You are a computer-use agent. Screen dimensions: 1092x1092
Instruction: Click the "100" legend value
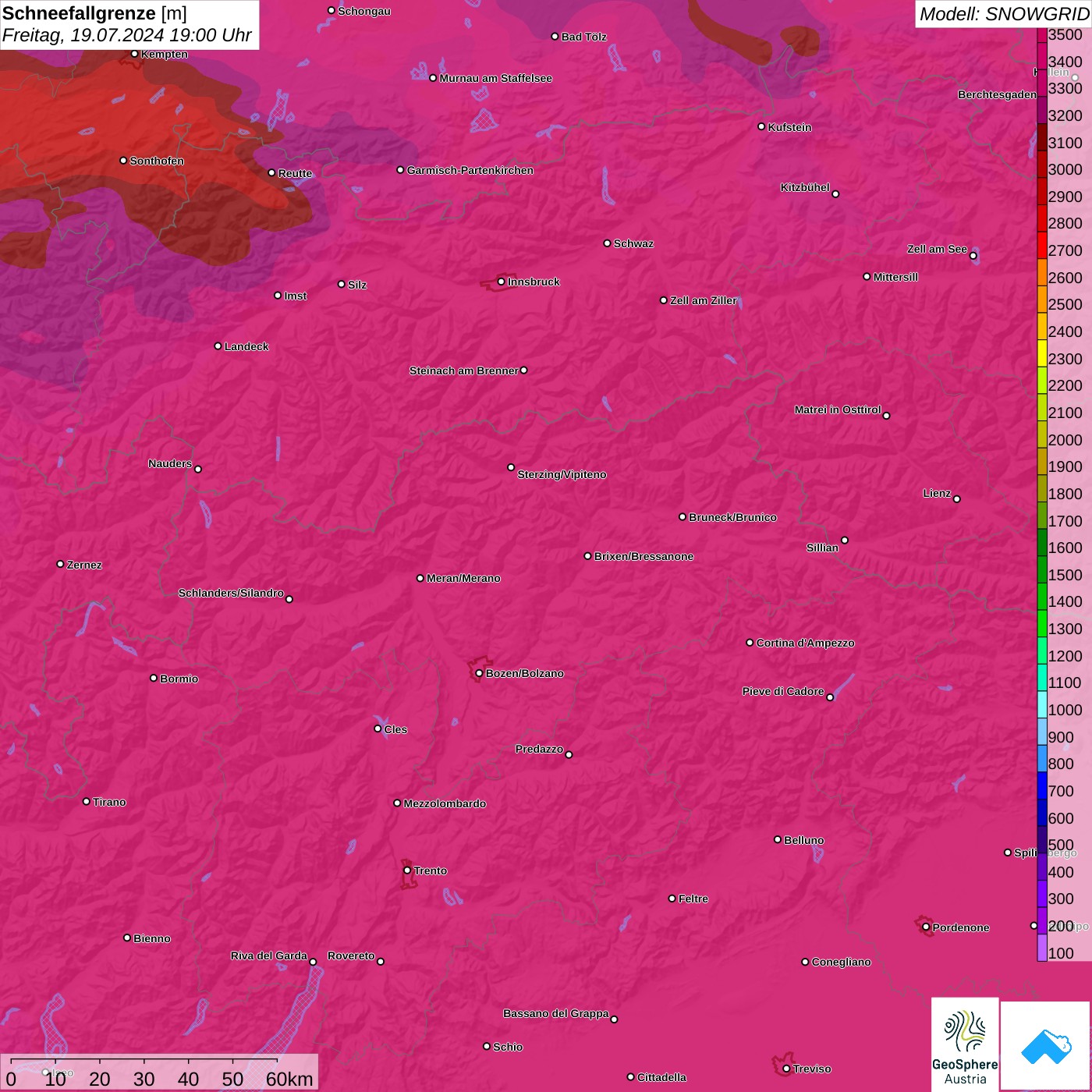coord(1061,953)
